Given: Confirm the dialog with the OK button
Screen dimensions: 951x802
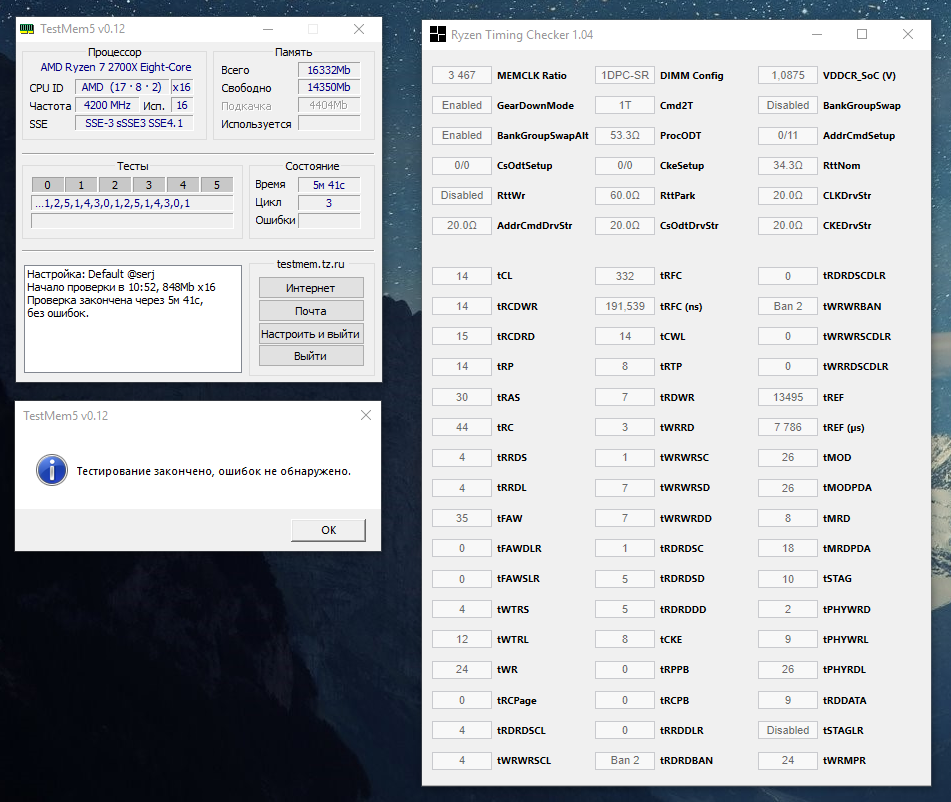Looking at the screenshot, I should pyautogui.click(x=328, y=530).
